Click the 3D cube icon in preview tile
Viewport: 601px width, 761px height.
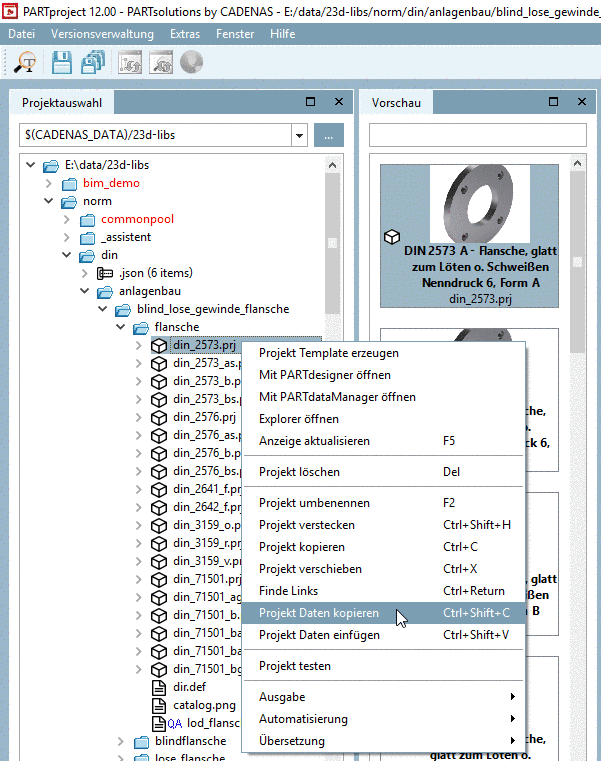point(392,237)
